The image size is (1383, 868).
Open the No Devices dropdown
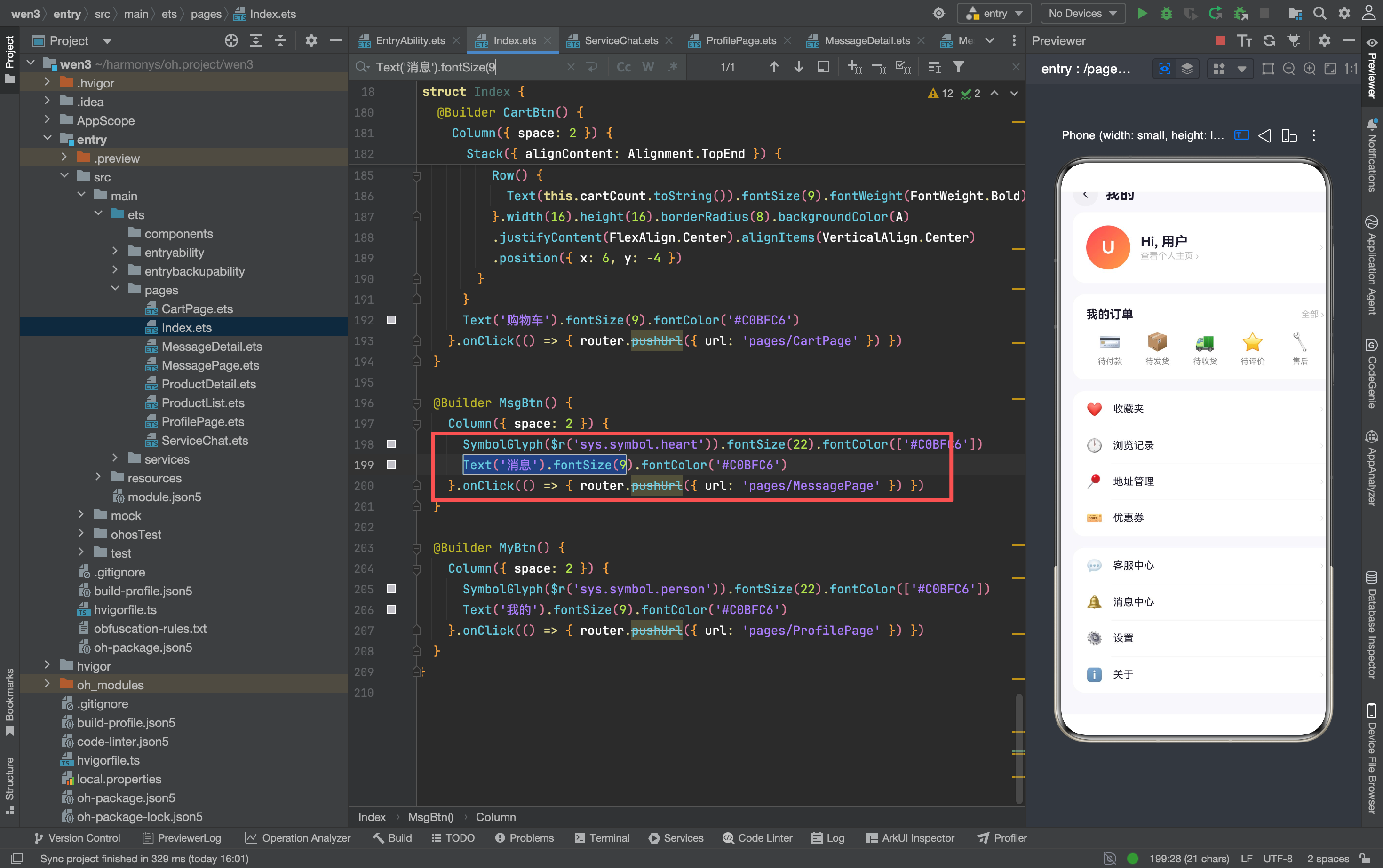pyautogui.click(x=1082, y=13)
